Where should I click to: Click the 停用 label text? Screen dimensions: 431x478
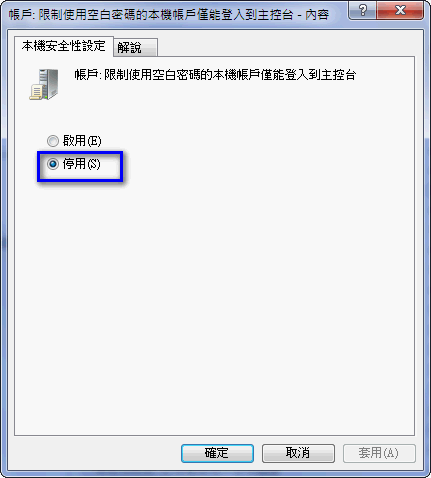pos(74,164)
